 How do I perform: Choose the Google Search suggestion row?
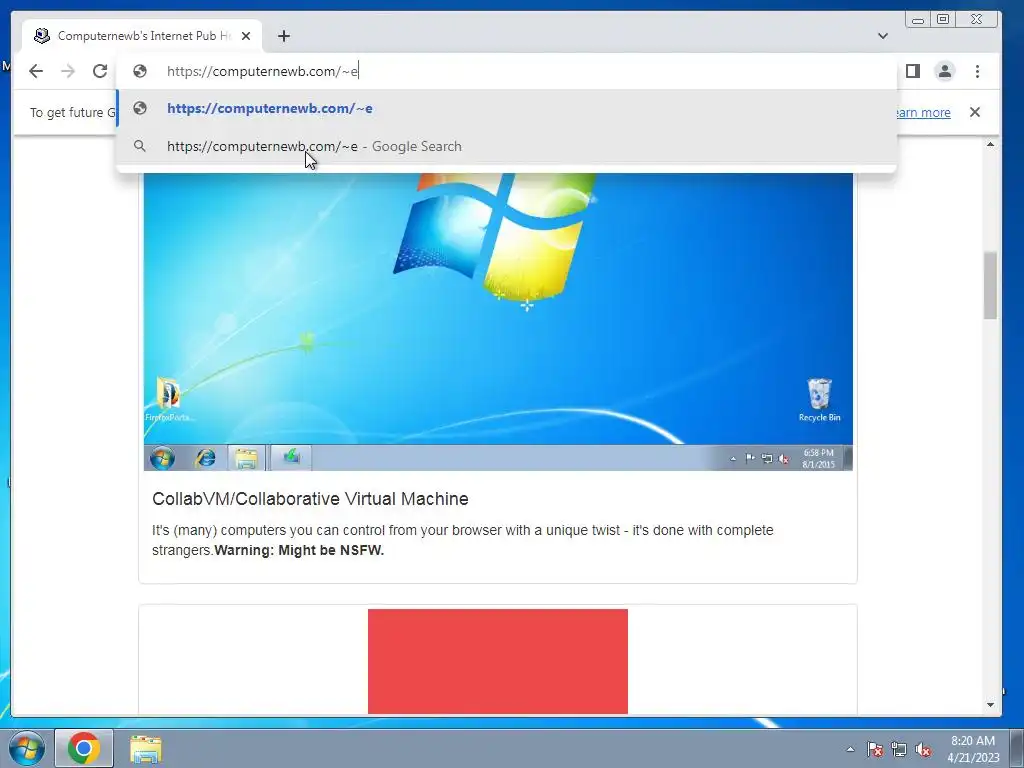(506, 146)
